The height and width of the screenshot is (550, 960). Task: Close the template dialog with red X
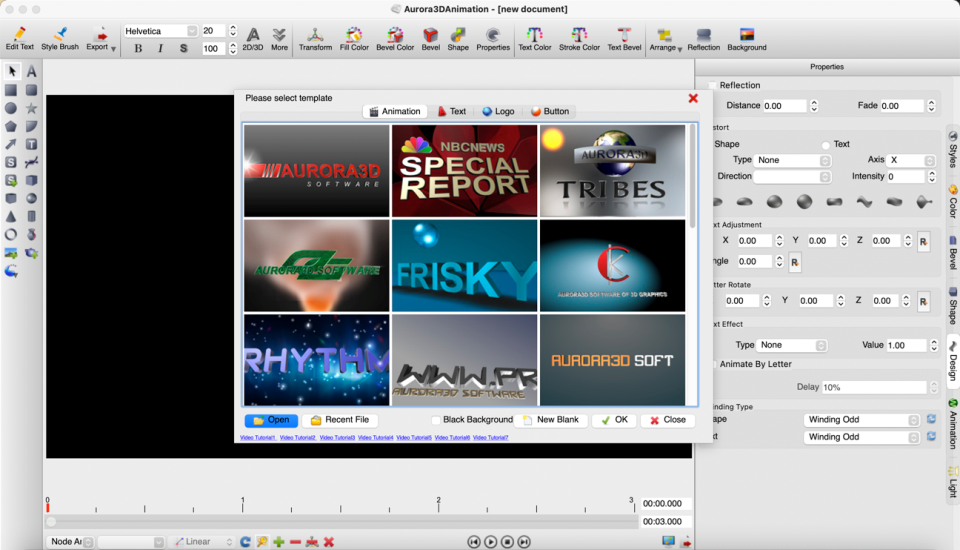(693, 98)
